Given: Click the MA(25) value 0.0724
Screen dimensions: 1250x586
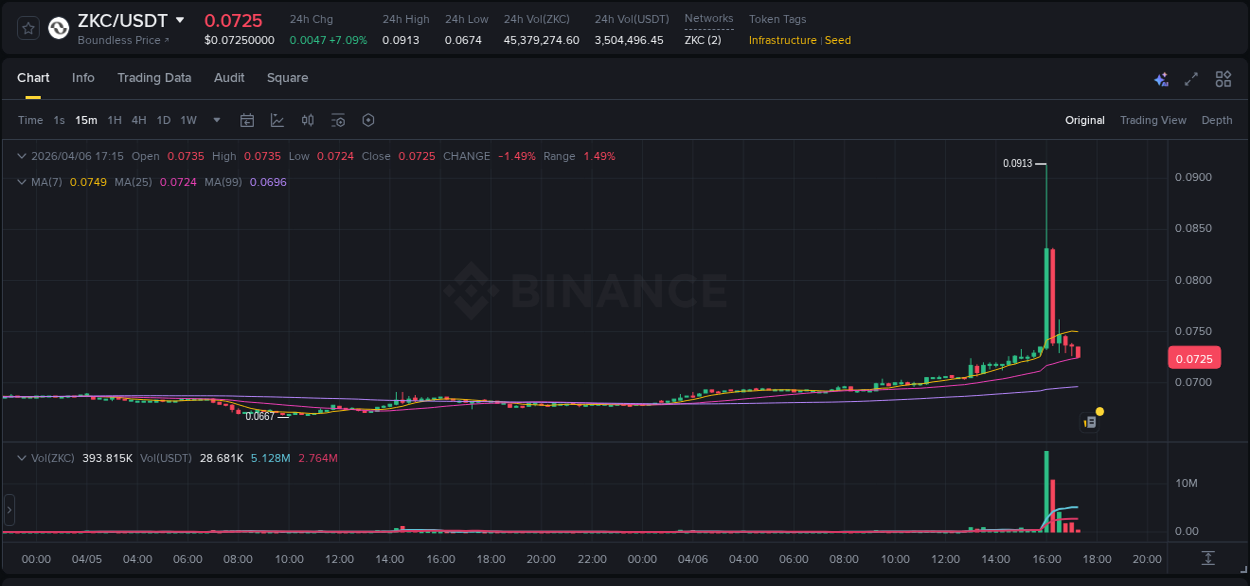Looking at the screenshot, I should tap(179, 182).
